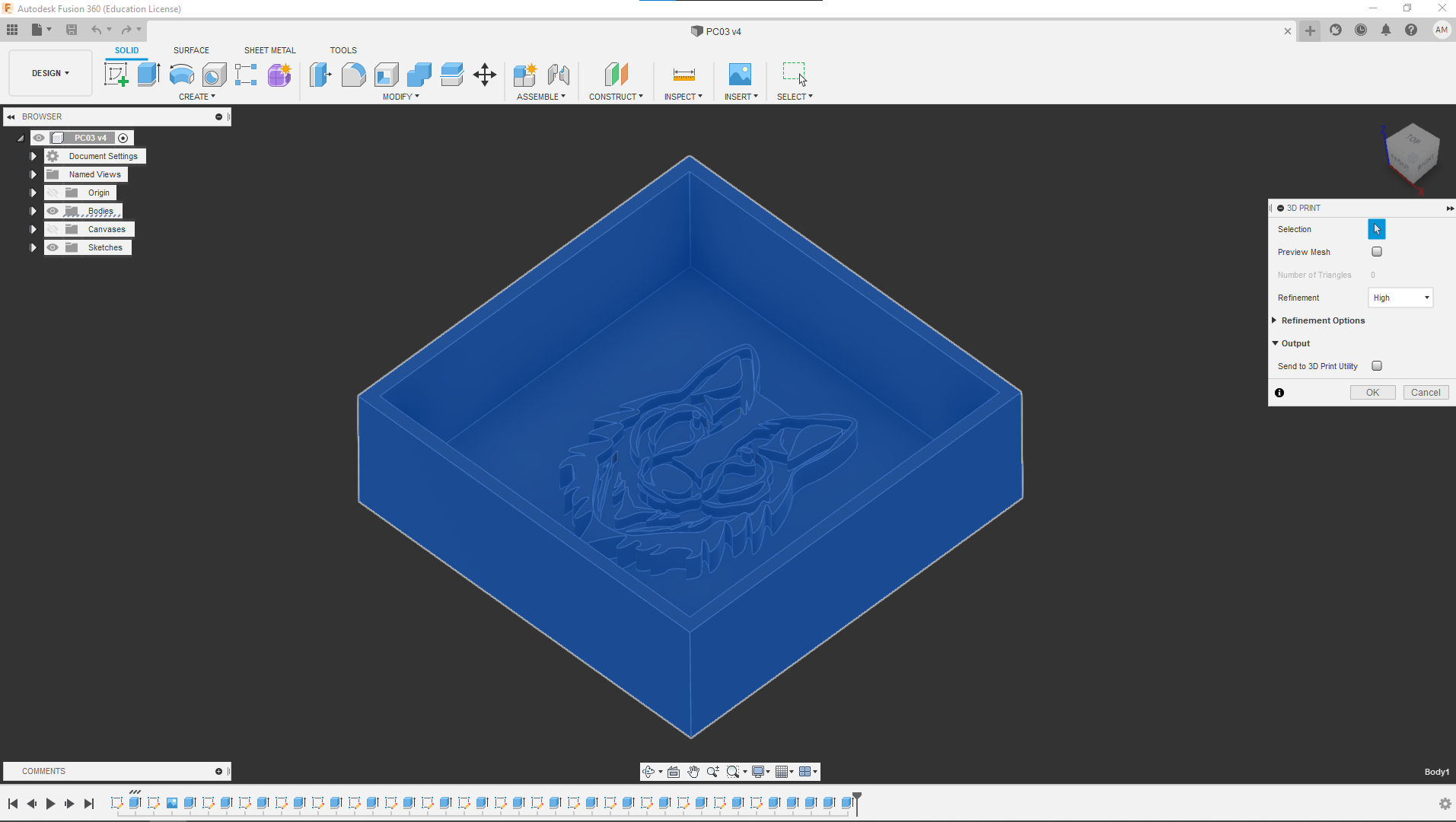The width and height of the screenshot is (1456, 822).
Task: Select the Shell tool
Action: [x=386, y=75]
